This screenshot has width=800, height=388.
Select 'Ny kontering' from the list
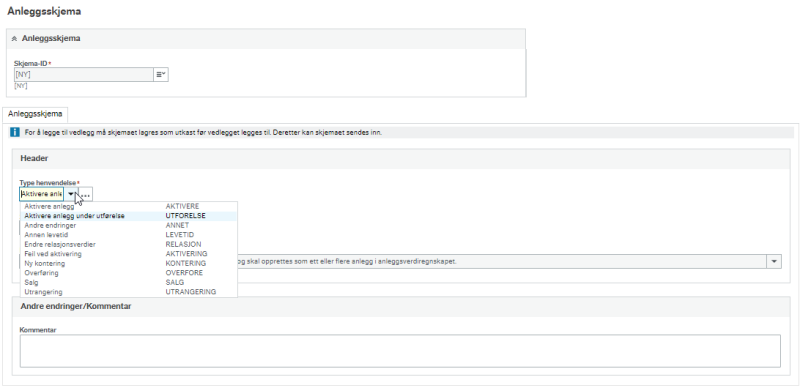click(x=44, y=263)
